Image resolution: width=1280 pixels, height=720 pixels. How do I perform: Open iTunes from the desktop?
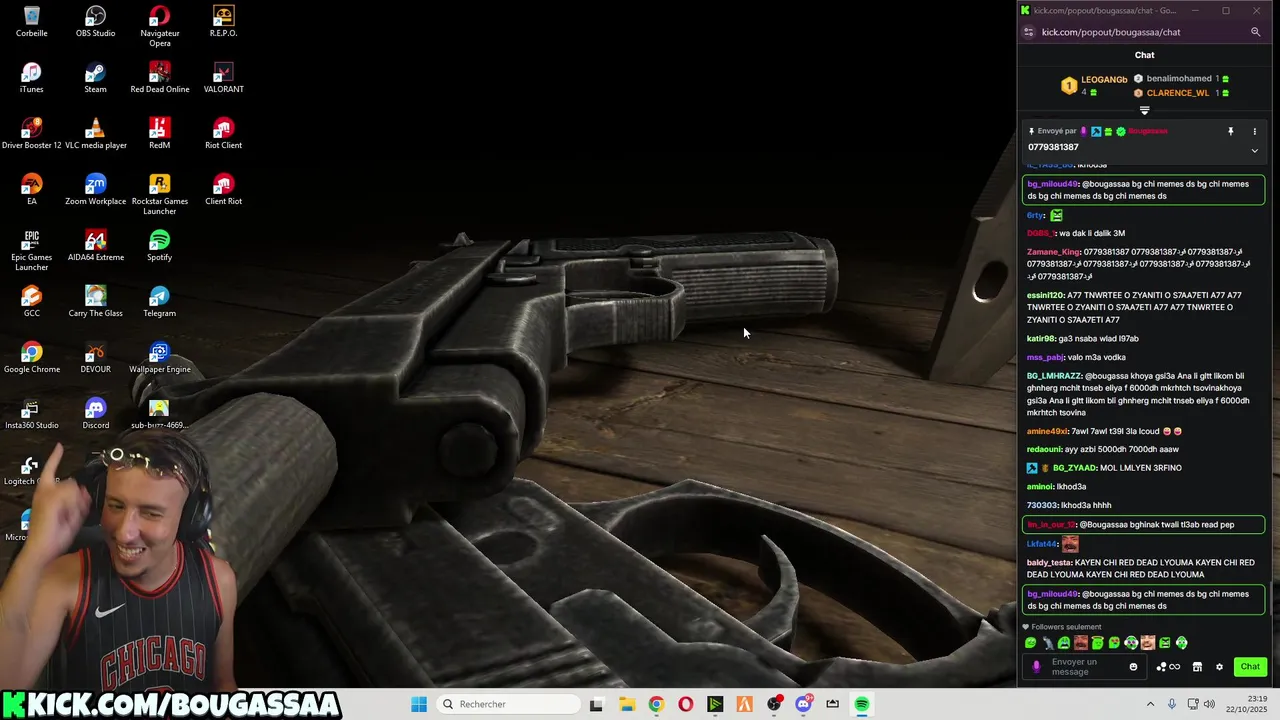tap(32, 77)
